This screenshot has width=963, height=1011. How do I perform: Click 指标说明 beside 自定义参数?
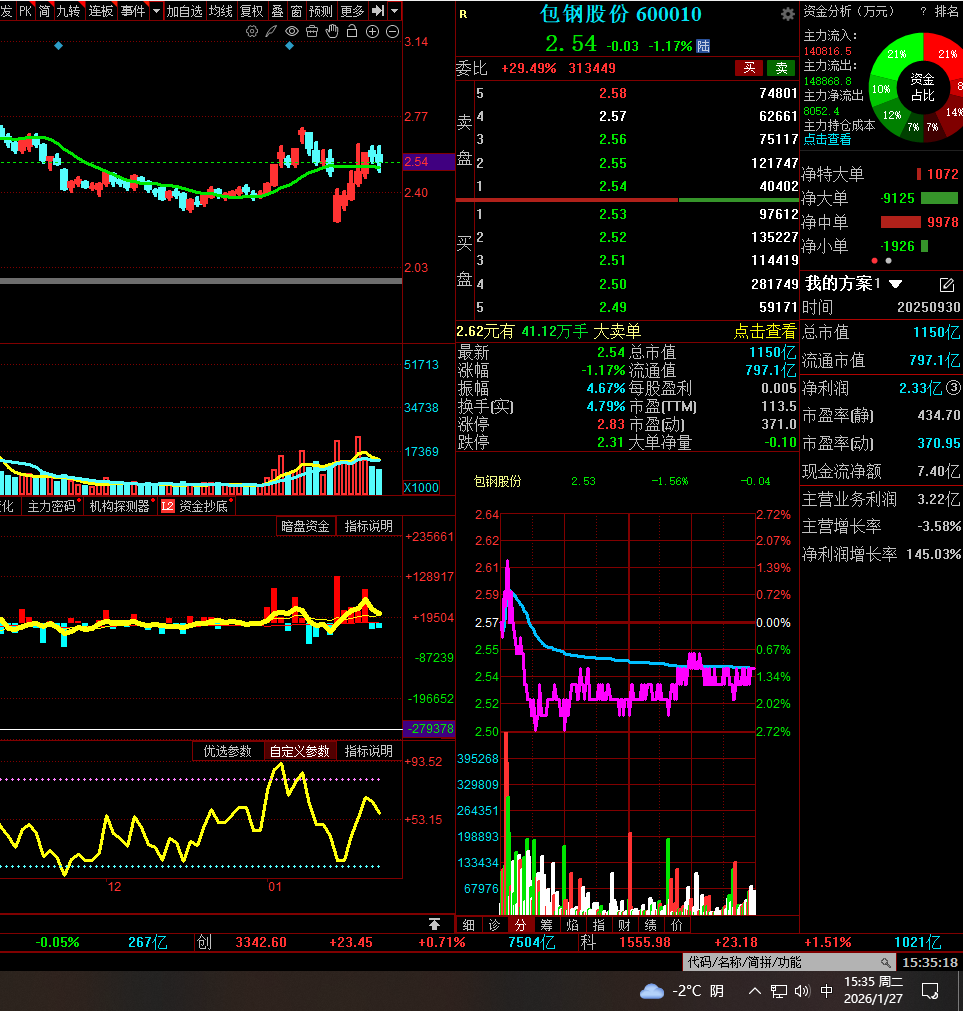369,751
